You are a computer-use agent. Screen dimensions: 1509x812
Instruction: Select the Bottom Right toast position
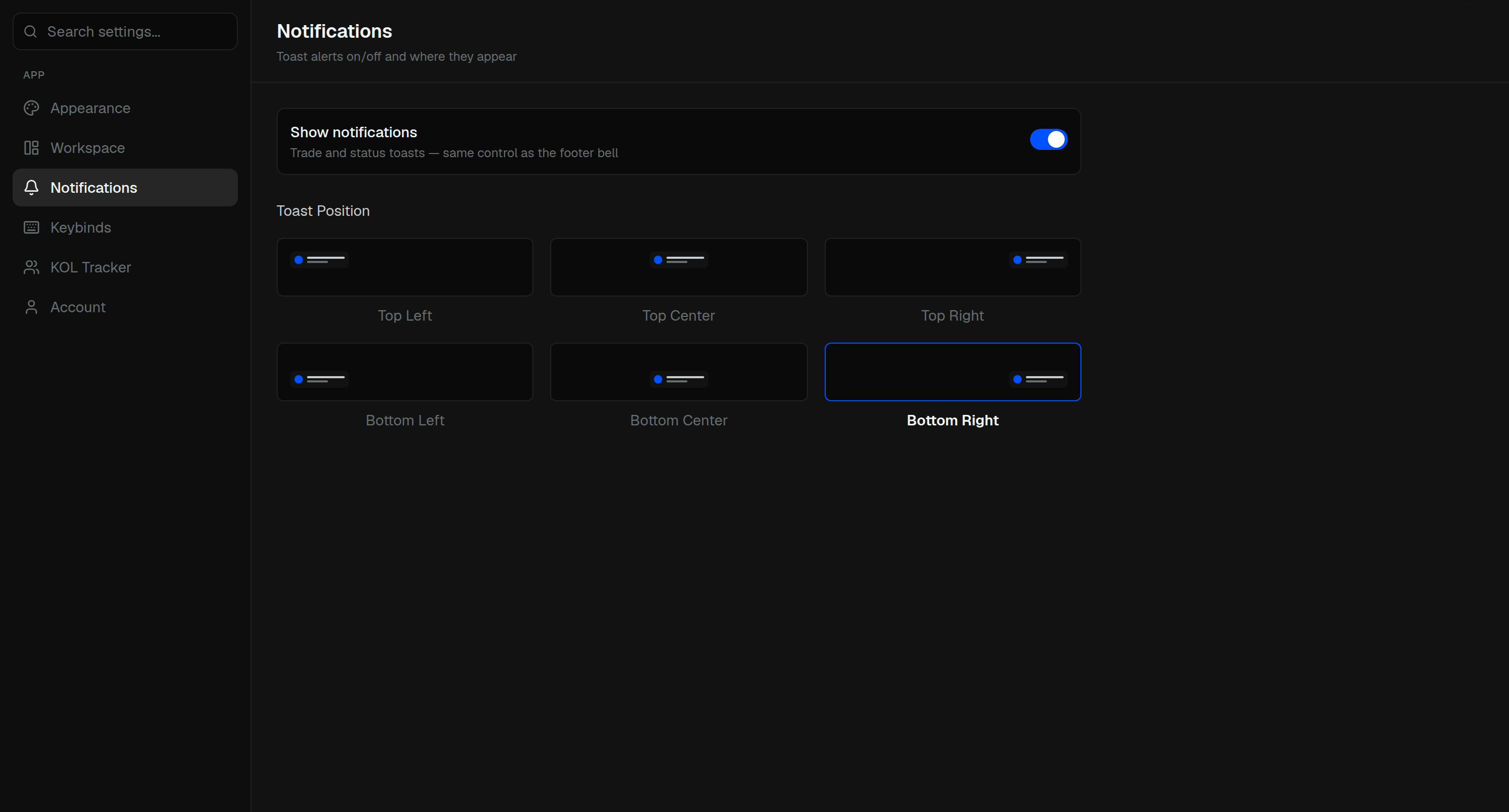(953, 372)
